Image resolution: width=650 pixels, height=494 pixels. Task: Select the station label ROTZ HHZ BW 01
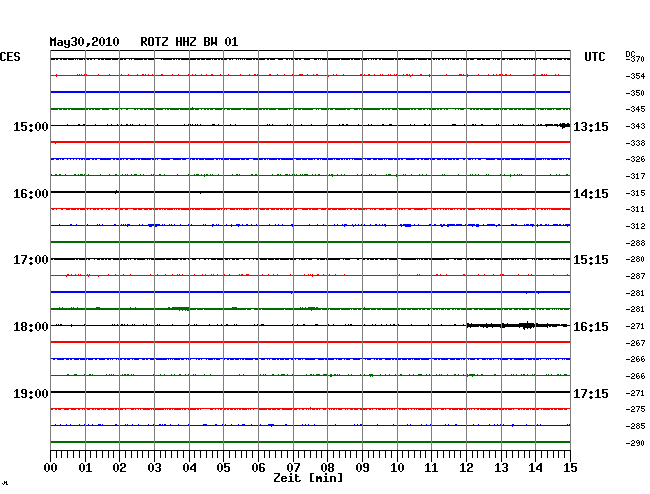click(189, 42)
